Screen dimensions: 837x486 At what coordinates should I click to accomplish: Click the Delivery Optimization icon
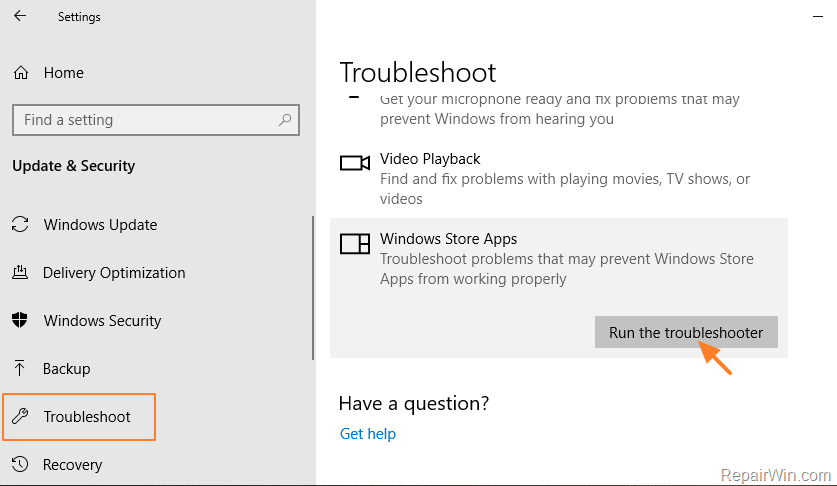[x=20, y=273]
